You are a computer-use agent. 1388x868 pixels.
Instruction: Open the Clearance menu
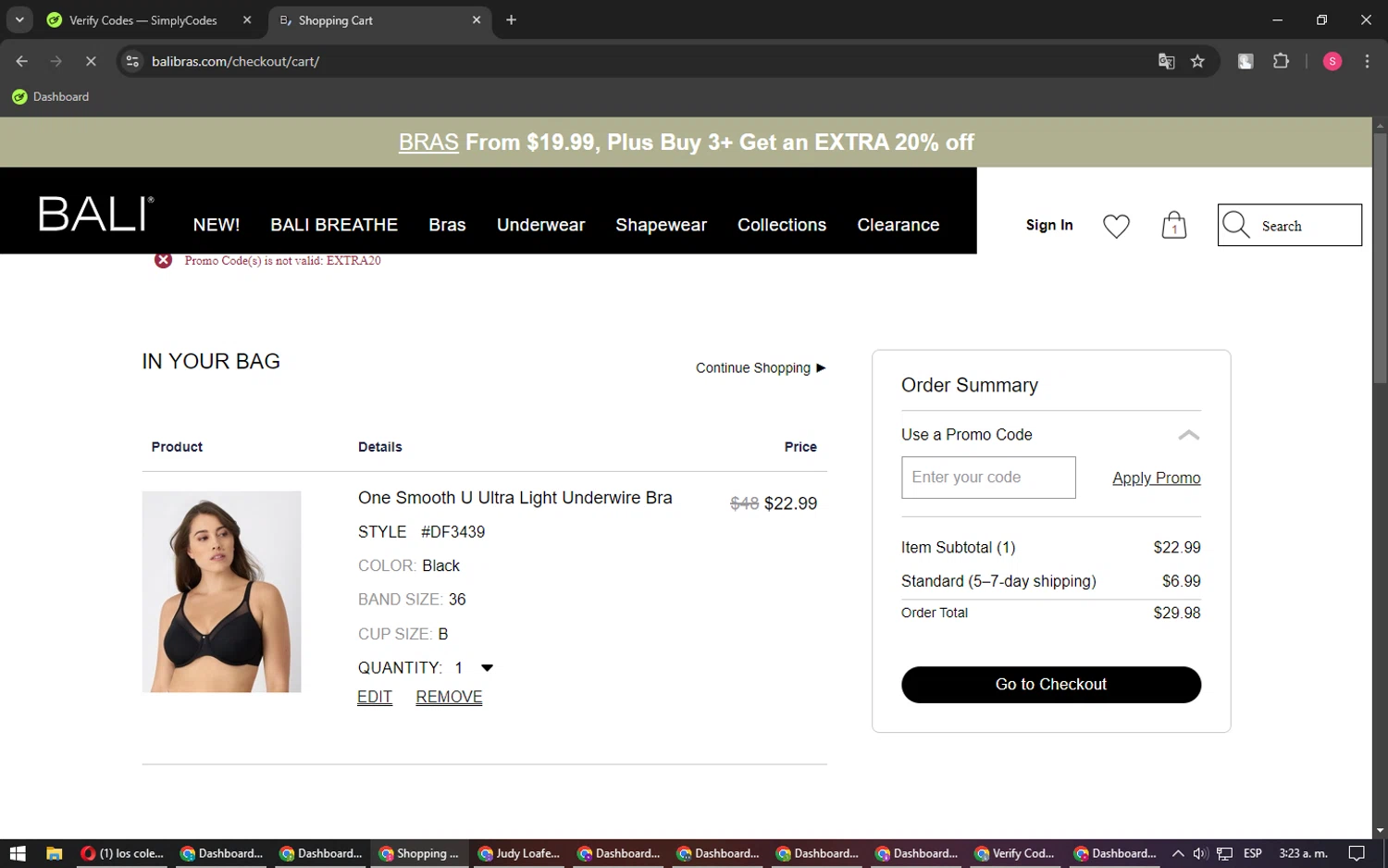898,225
